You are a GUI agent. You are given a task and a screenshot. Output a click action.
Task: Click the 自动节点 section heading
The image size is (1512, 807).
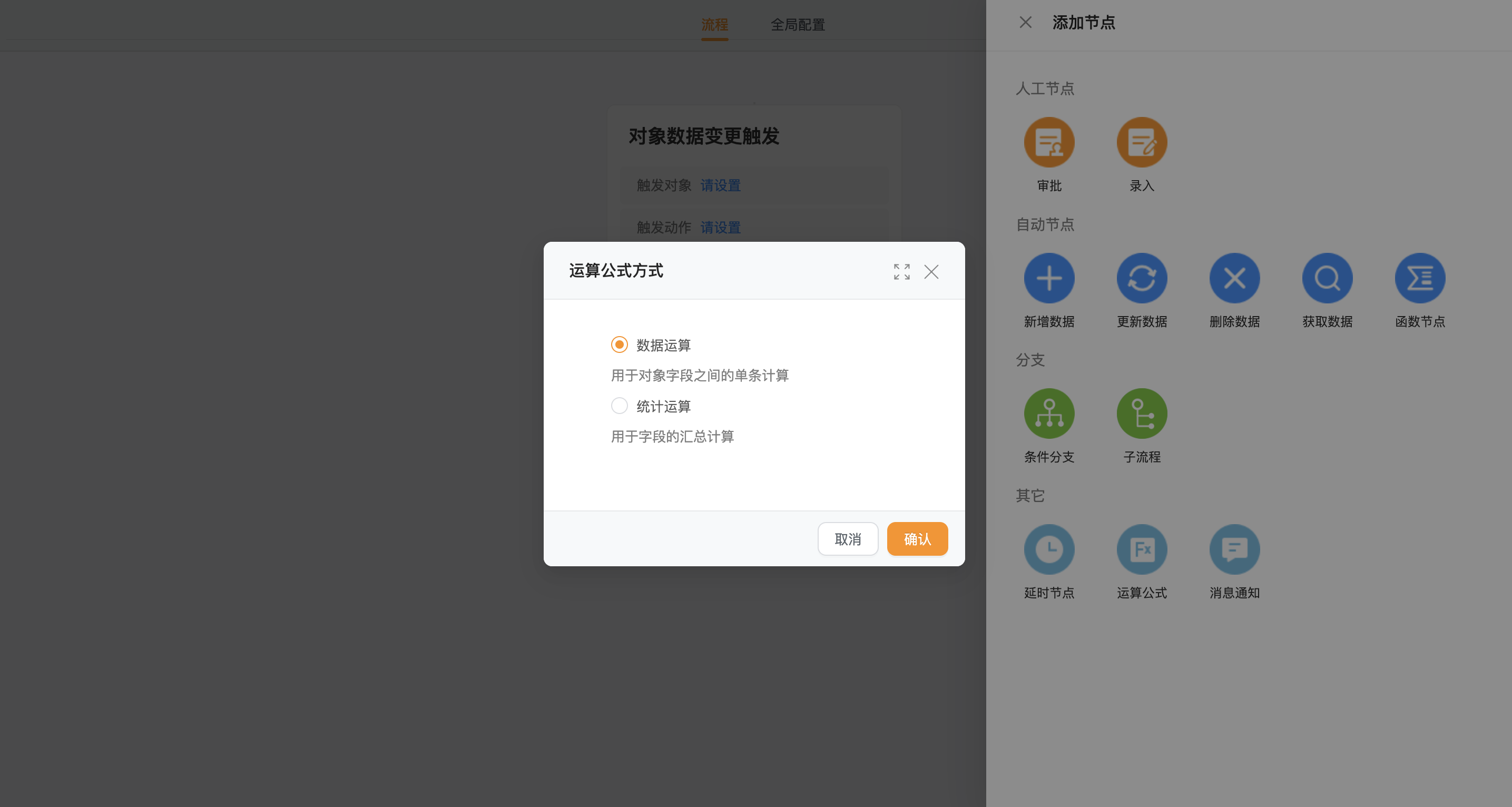click(1045, 224)
